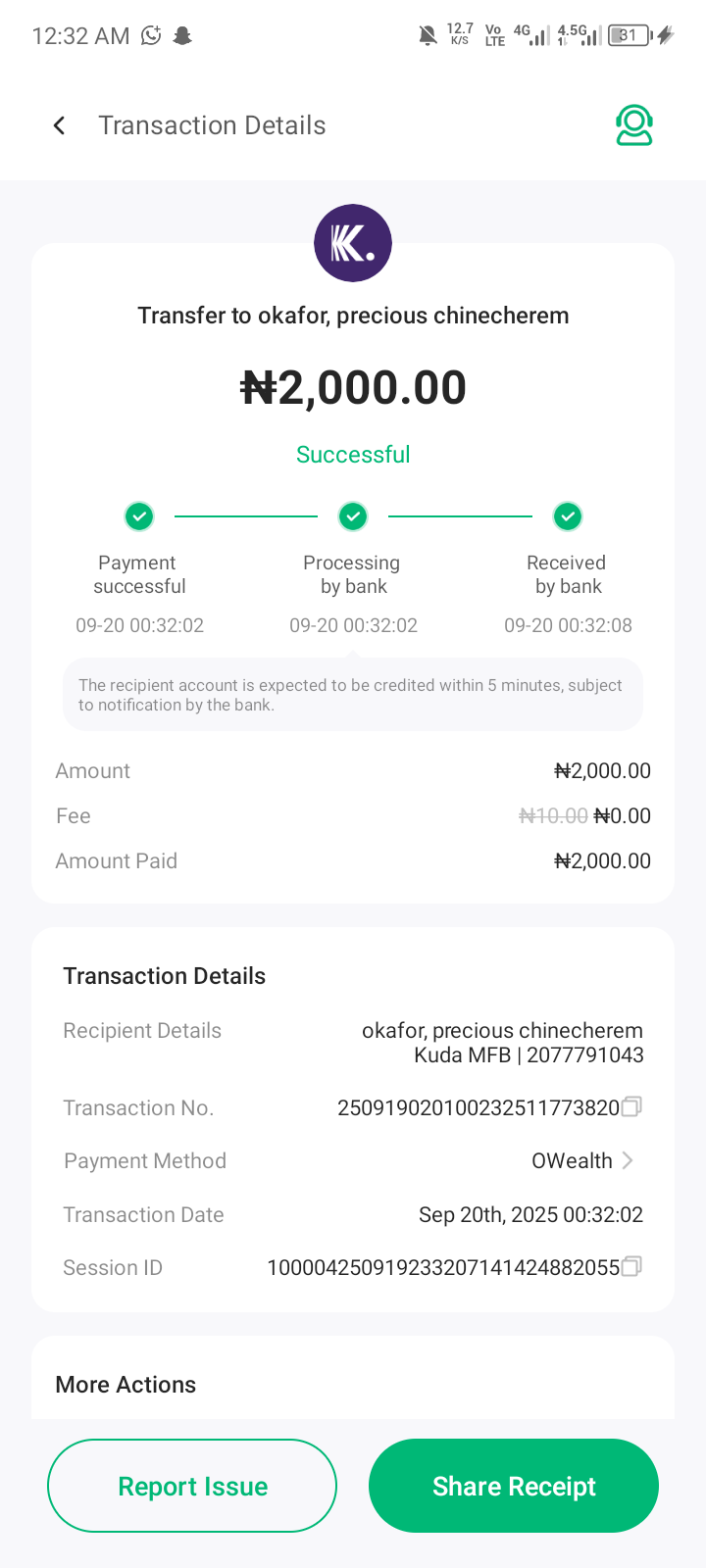Tap the Transaction Details page title

tap(212, 125)
